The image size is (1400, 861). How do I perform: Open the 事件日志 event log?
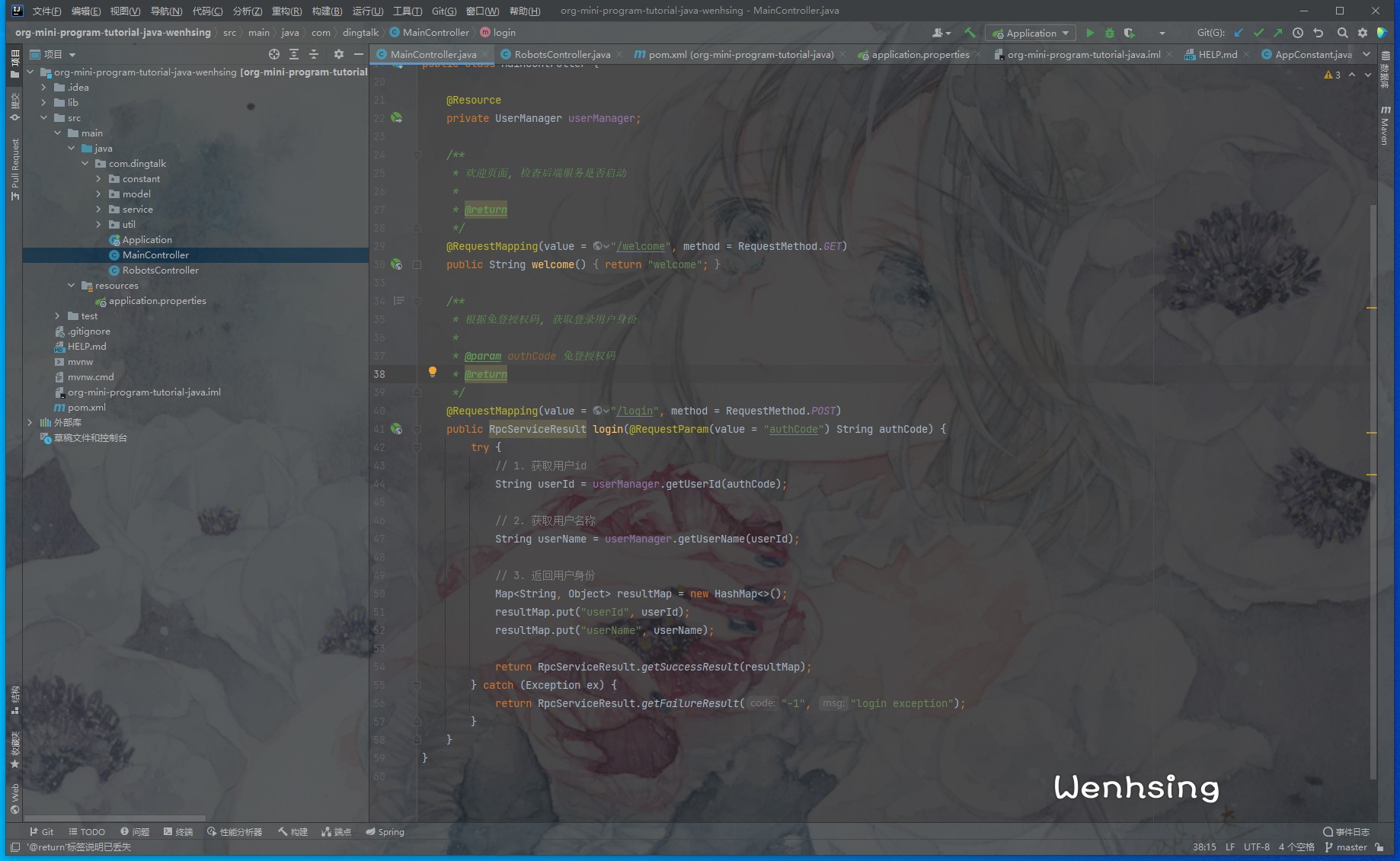[x=1346, y=832]
